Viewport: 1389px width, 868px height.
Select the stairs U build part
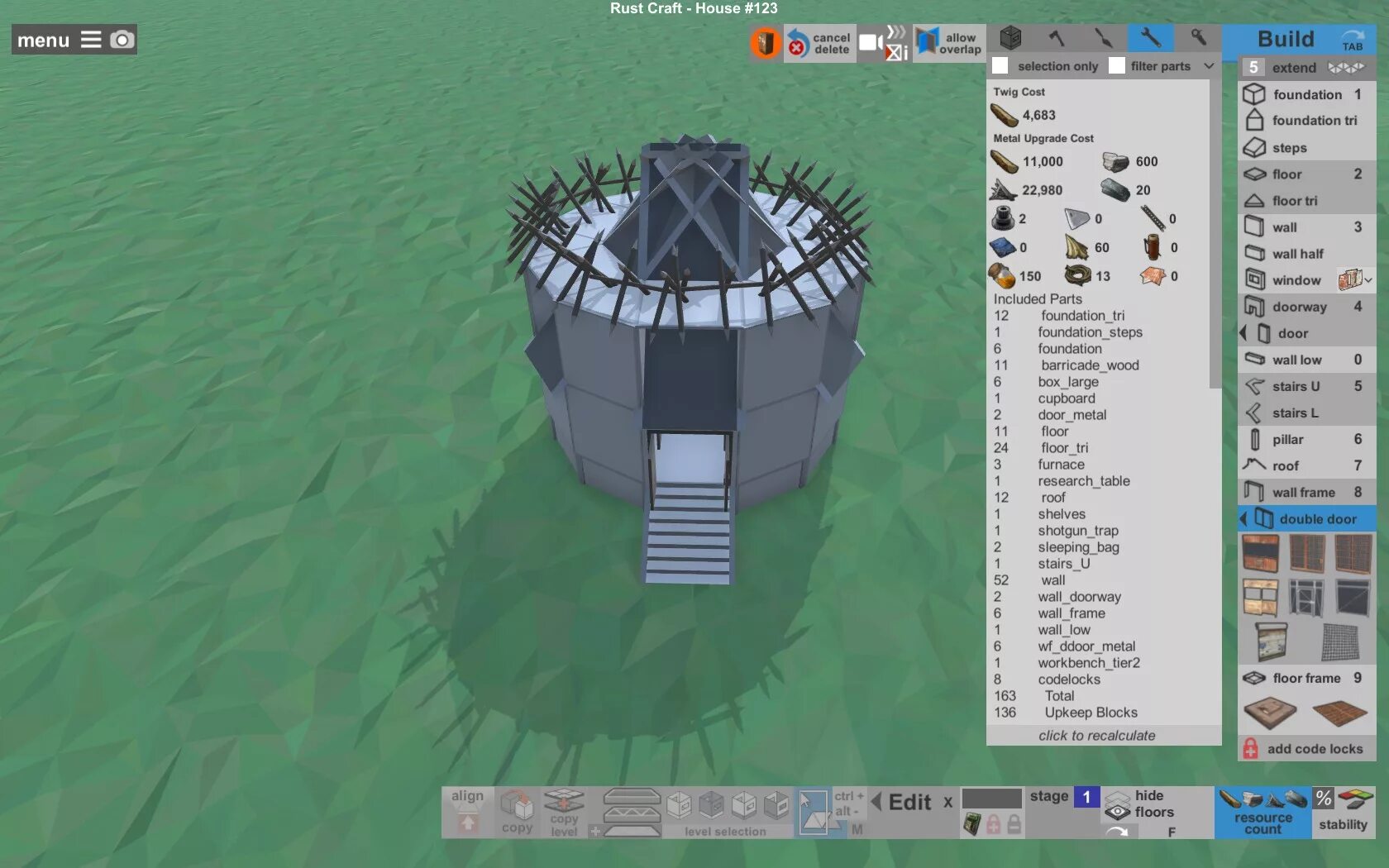[x=1307, y=386]
